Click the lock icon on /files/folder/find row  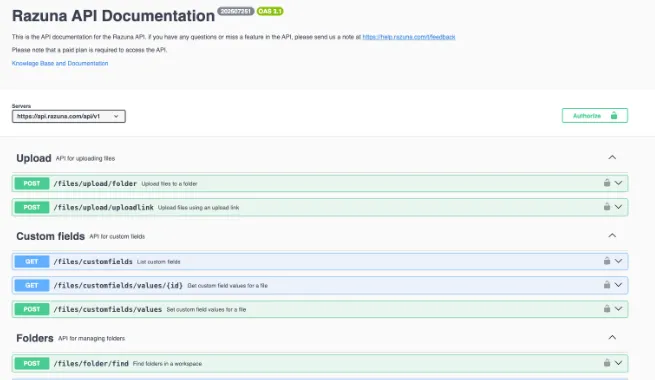pyautogui.click(x=607, y=363)
